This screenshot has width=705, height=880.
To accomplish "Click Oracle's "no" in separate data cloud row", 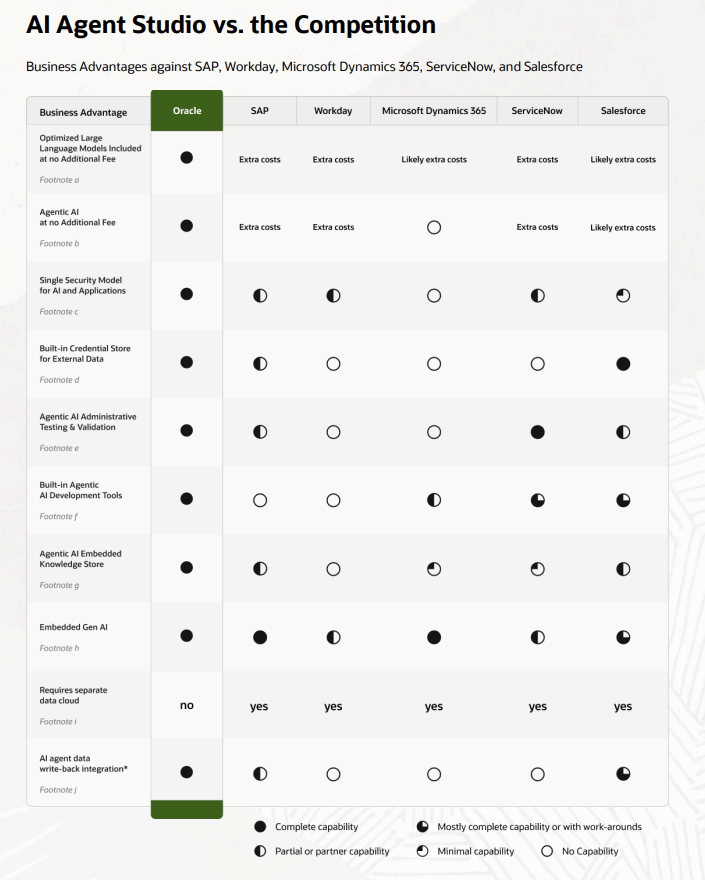I will coord(187,705).
